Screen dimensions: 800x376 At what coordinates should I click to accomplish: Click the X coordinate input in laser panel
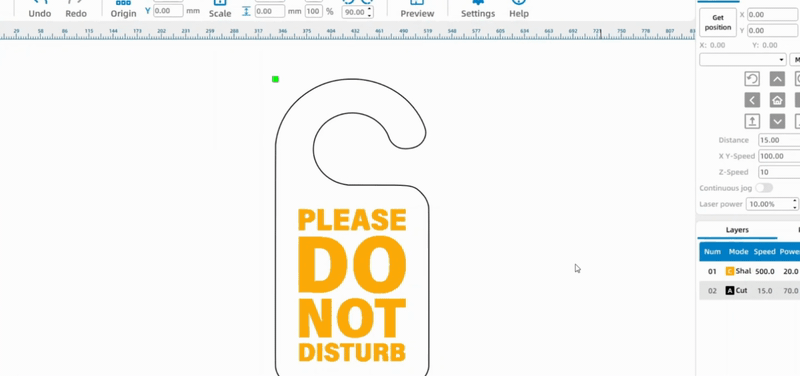(x=773, y=15)
